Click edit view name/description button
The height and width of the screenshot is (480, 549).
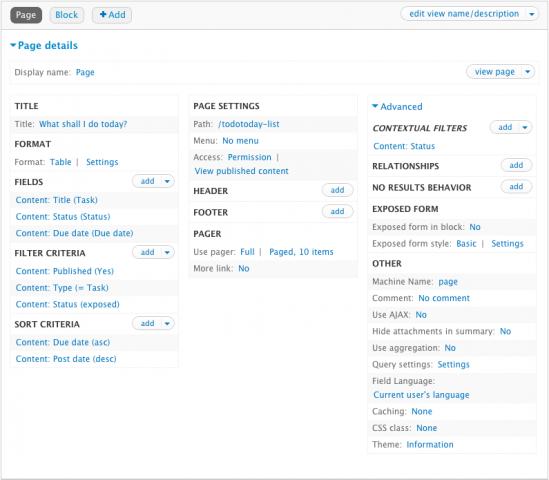click(464, 14)
